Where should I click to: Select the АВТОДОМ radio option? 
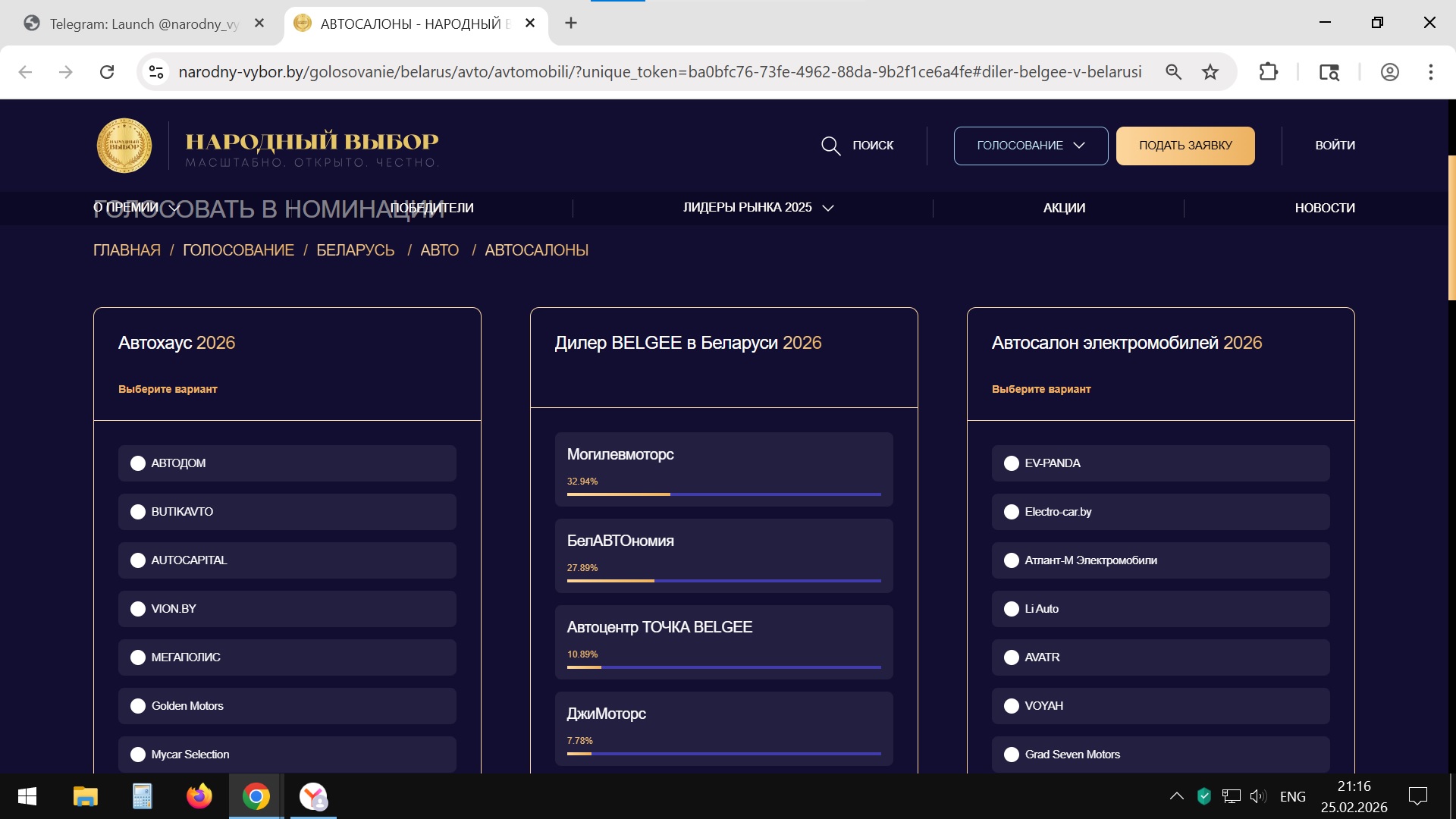[x=138, y=463]
